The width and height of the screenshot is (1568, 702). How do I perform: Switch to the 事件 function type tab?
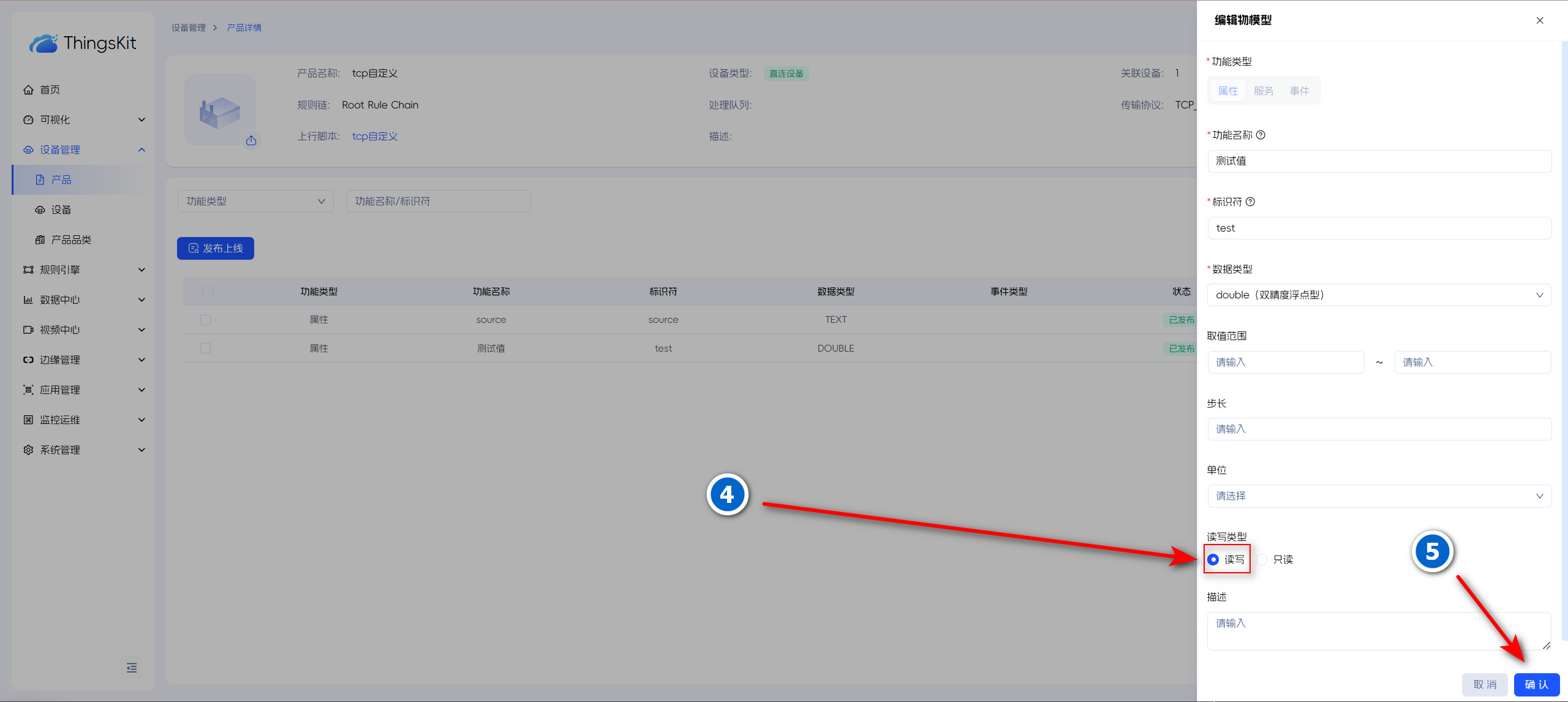click(x=1299, y=91)
